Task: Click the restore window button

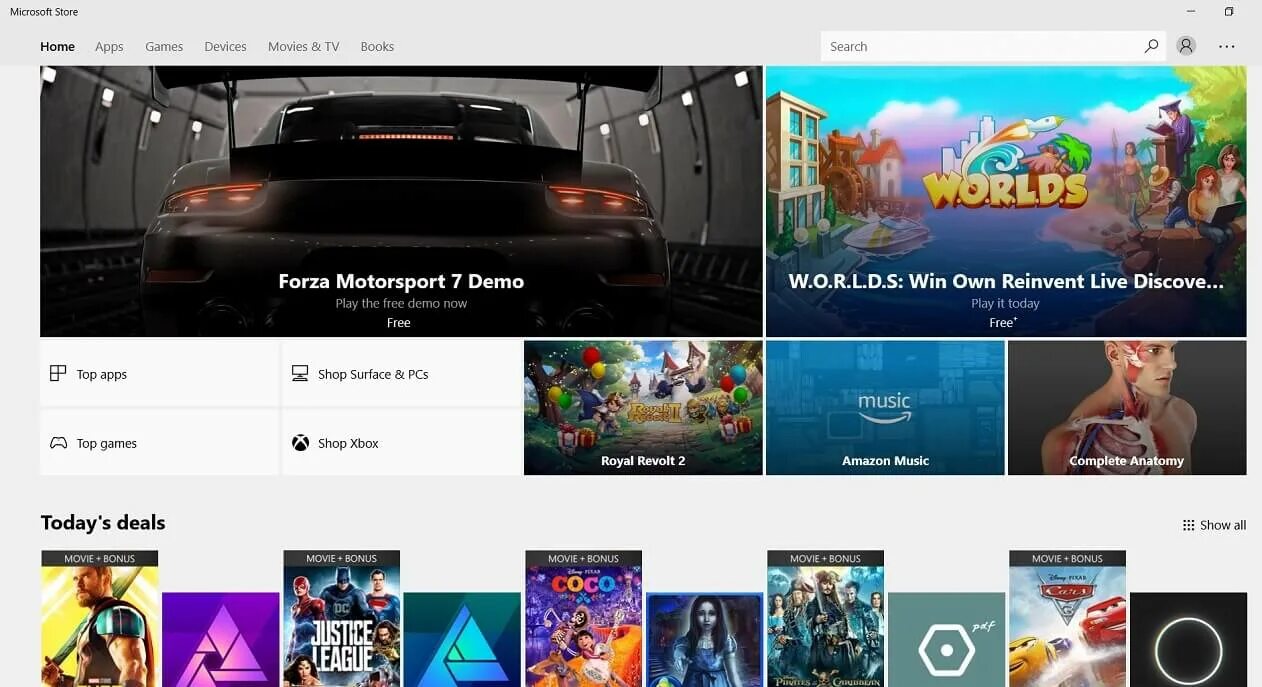Action: (x=1229, y=12)
